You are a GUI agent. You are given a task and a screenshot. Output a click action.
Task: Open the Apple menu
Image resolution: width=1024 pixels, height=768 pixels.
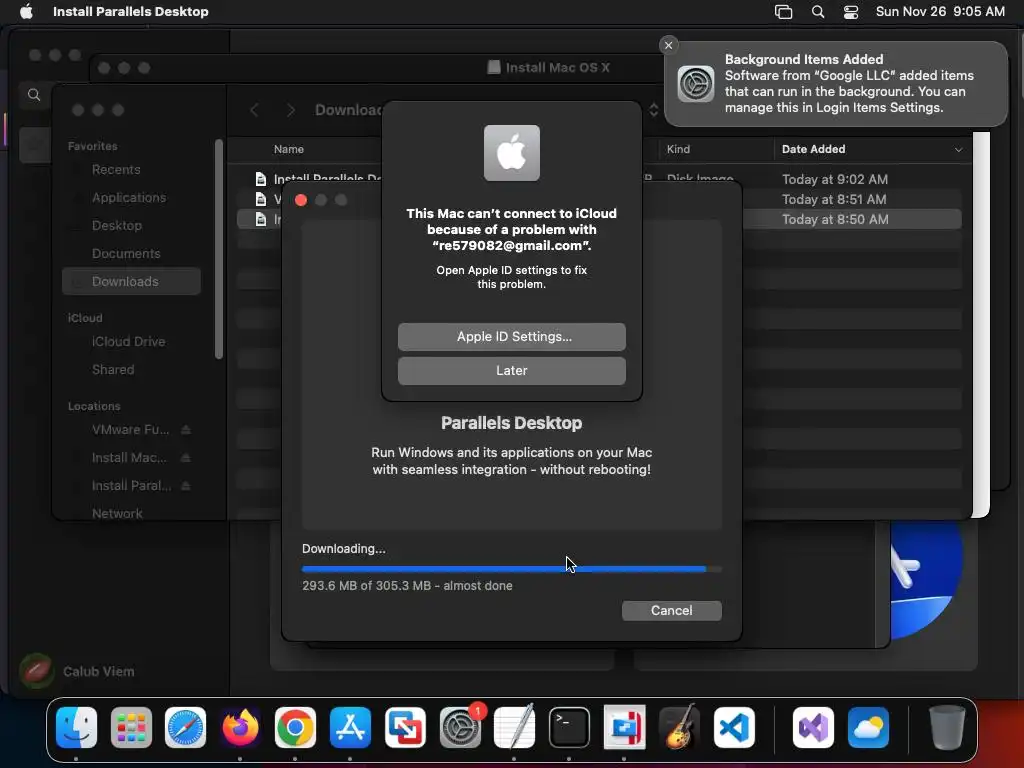pyautogui.click(x=26, y=11)
